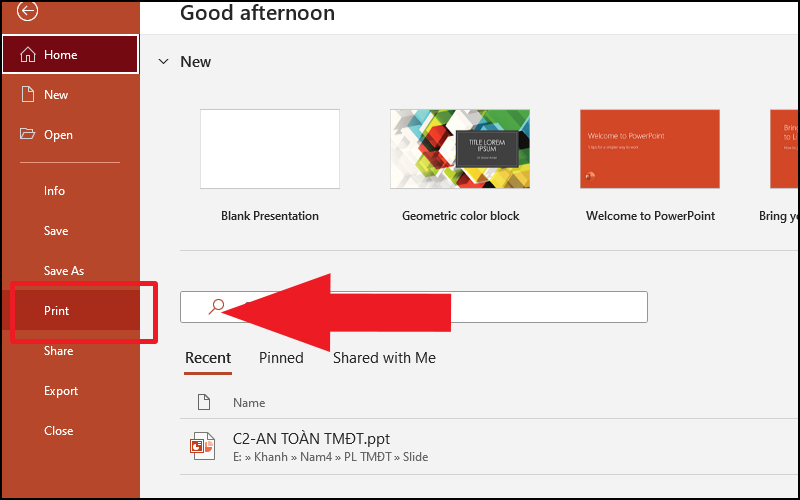The width and height of the screenshot is (800, 500).
Task: Select the Home house icon
Action: click(28, 55)
